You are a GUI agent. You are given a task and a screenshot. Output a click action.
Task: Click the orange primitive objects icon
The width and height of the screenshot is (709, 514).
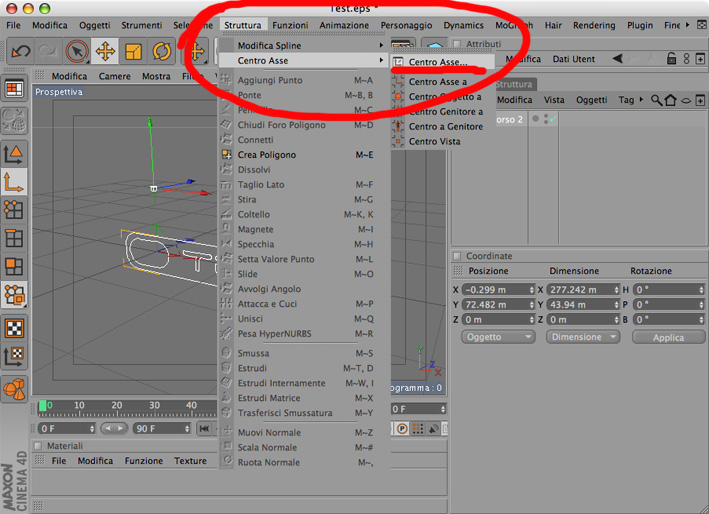click(x=14, y=389)
